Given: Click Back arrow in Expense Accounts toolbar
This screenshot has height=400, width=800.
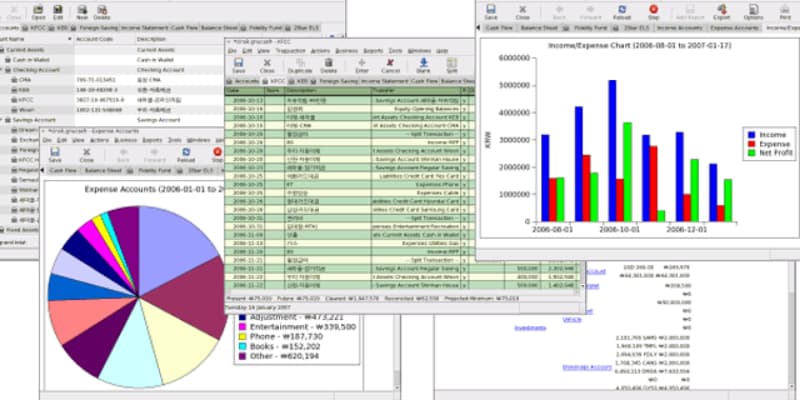Looking at the screenshot, I should tap(123, 154).
